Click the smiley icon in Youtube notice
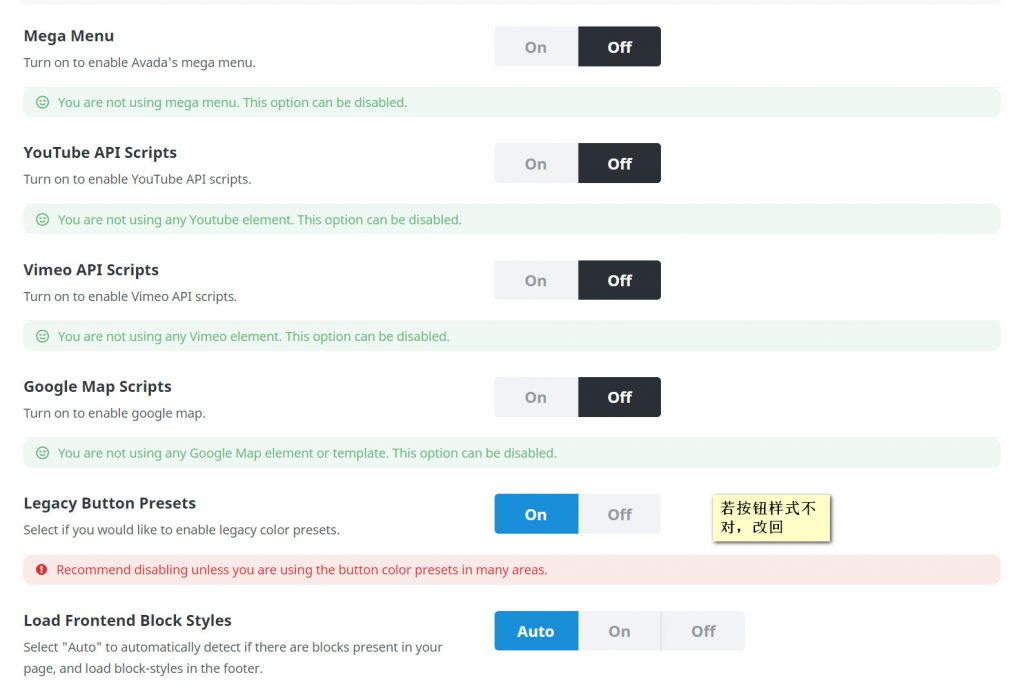 tap(42, 219)
